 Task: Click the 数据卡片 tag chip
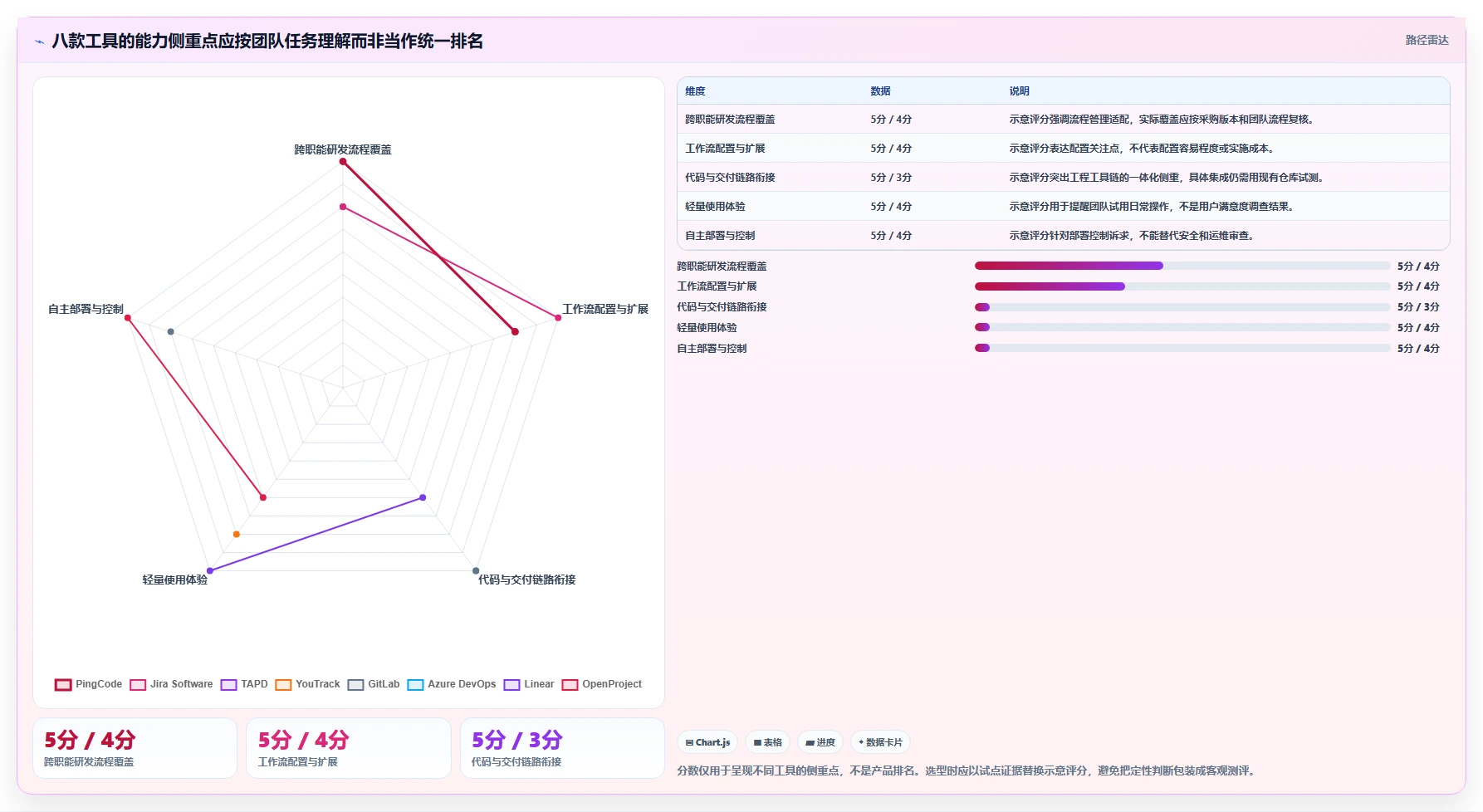point(880,742)
